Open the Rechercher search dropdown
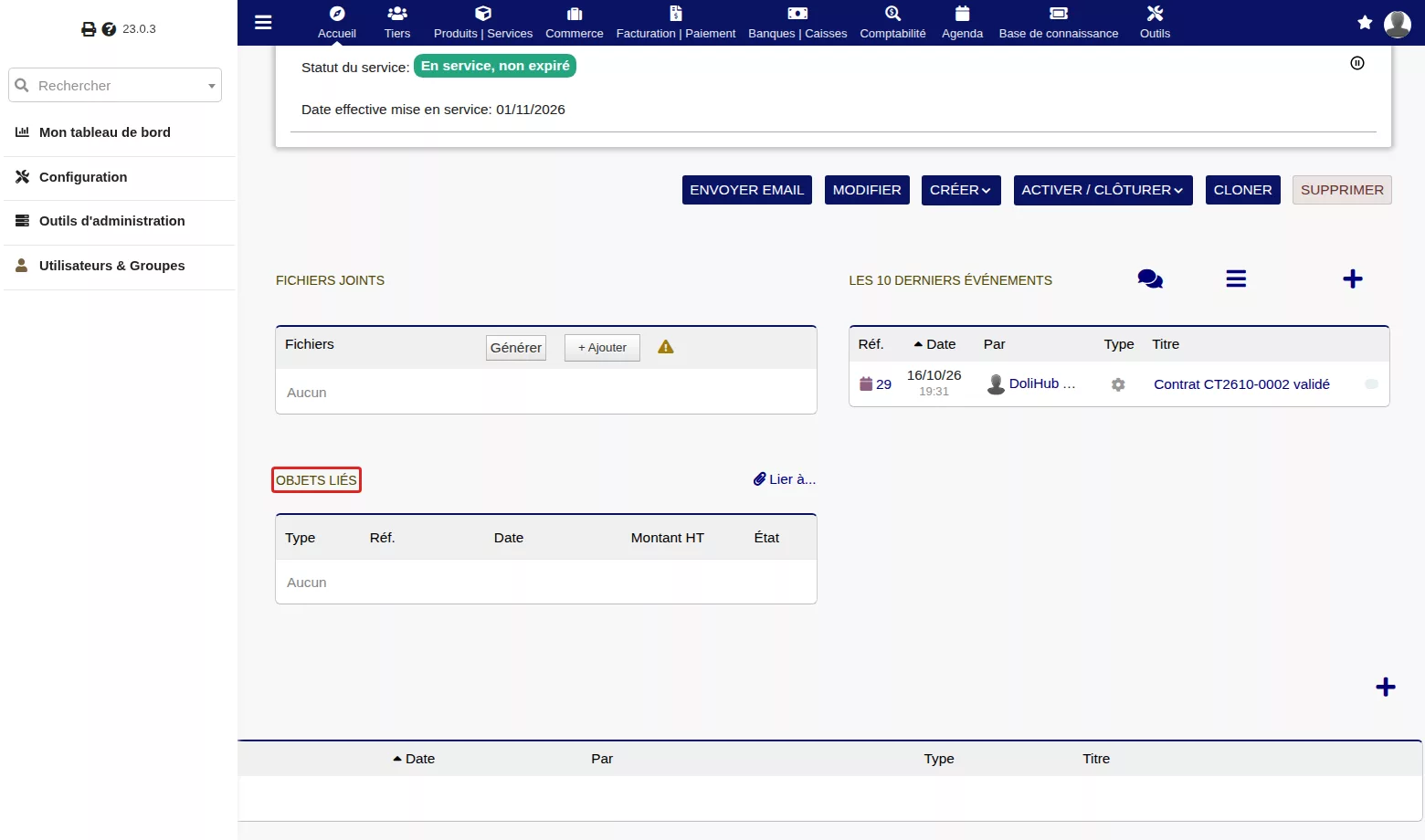Viewport: 1425px width, 840px height. coord(115,85)
